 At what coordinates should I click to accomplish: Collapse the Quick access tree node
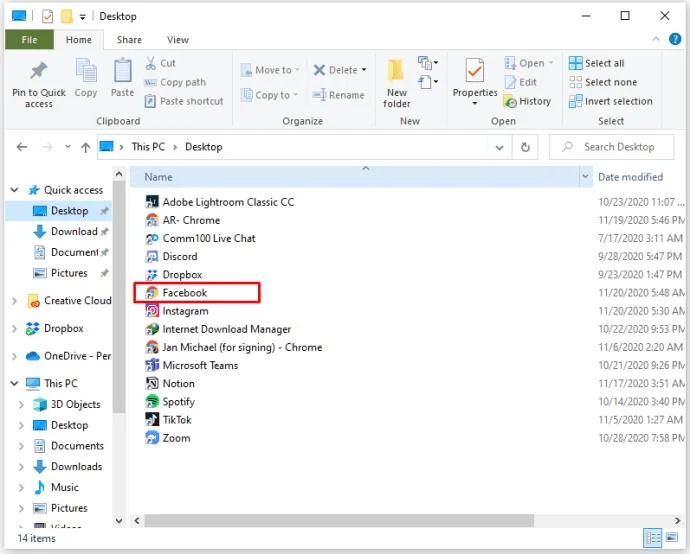[x=14, y=190]
